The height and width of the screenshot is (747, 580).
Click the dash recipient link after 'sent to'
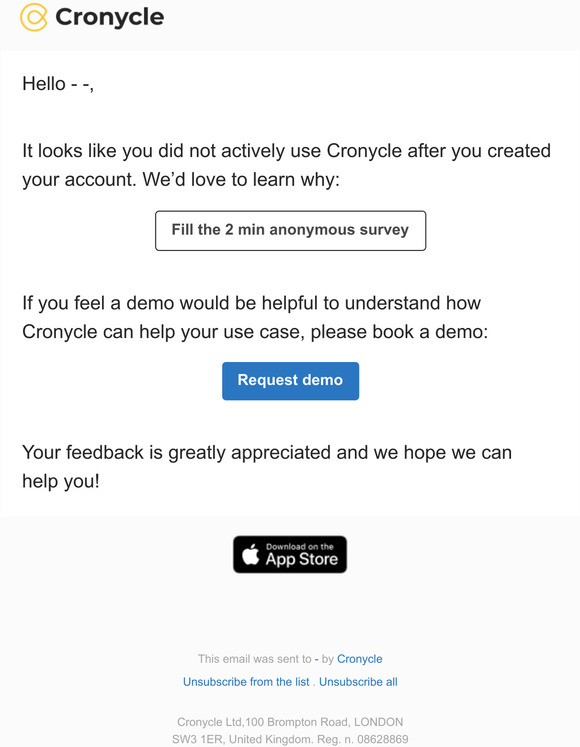coord(316,659)
